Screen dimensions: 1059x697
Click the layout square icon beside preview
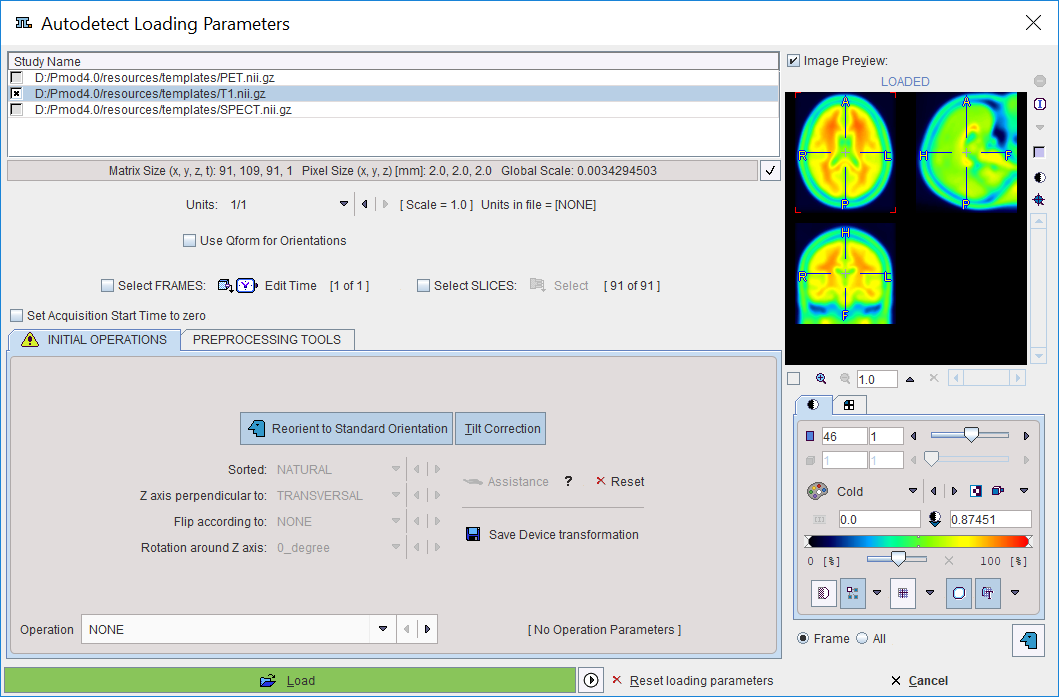[1039, 153]
